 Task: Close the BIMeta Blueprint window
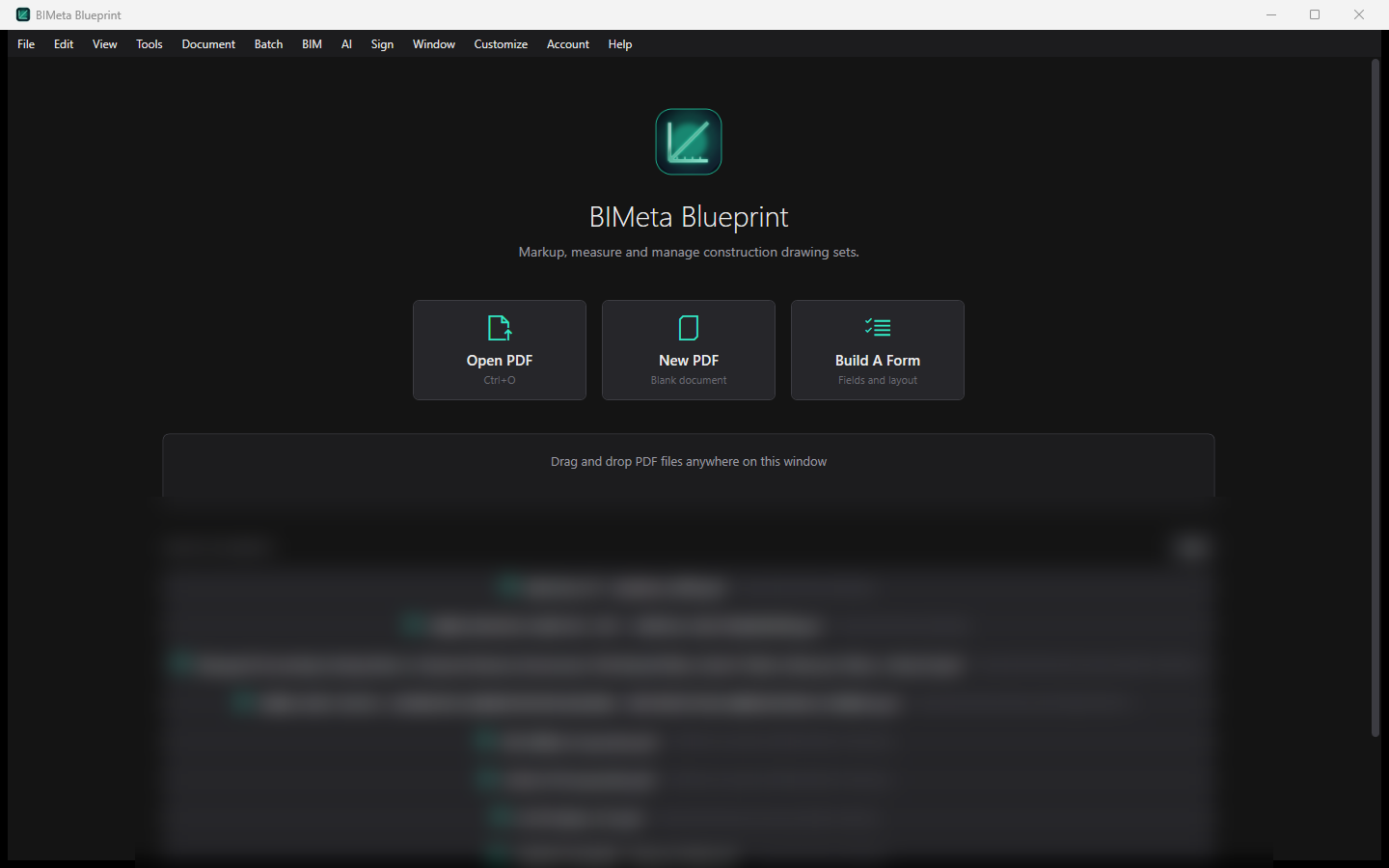point(1359,14)
